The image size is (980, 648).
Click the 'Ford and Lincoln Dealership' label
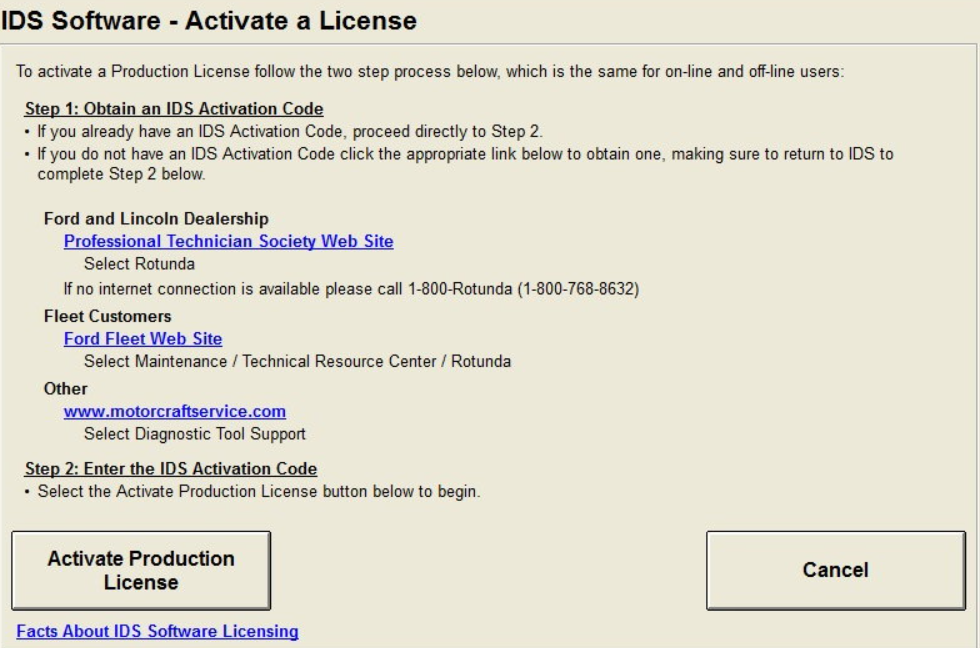pyautogui.click(x=156, y=219)
